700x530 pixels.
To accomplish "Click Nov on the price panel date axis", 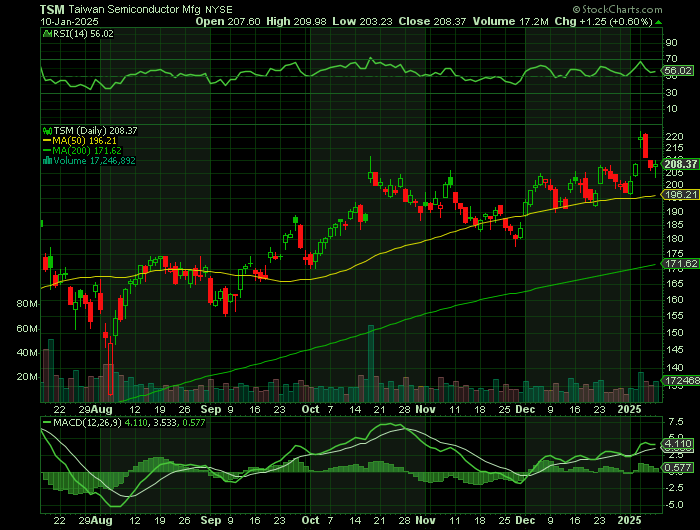I will pos(425,409).
